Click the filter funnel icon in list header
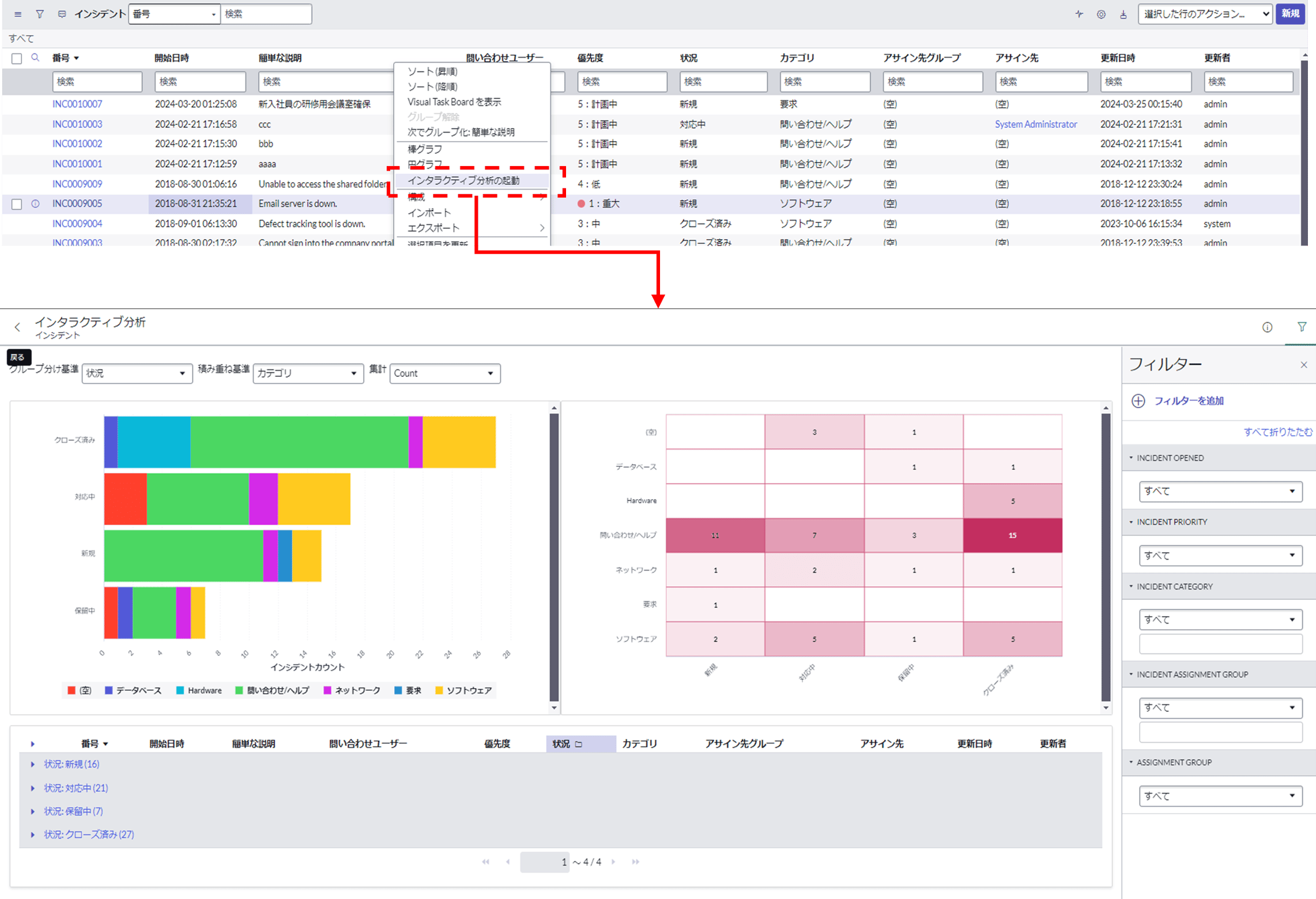This screenshot has width=1316, height=899. tap(40, 14)
